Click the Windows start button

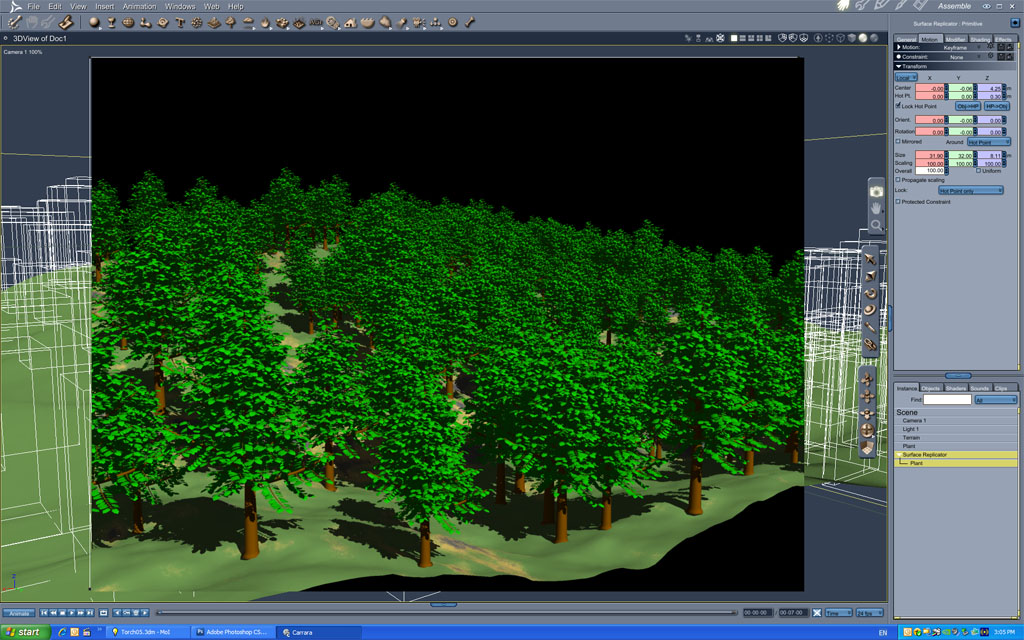pos(25,632)
